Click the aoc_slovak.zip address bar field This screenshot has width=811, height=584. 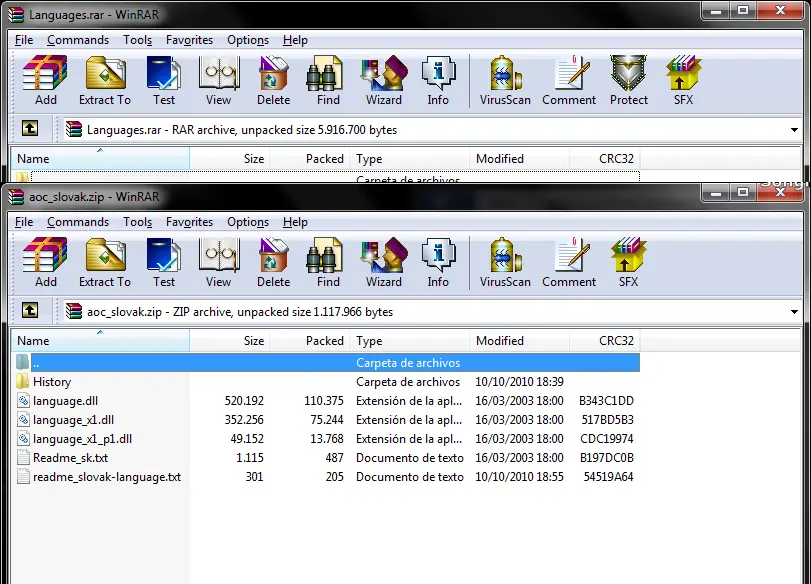tap(432, 312)
